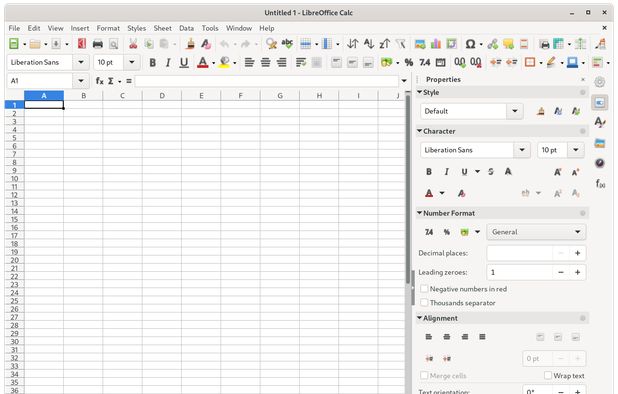The height and width of the screenshot is (394, 618).
Task: Insert a chart using toolbar icon
Action: pos(436,44)
